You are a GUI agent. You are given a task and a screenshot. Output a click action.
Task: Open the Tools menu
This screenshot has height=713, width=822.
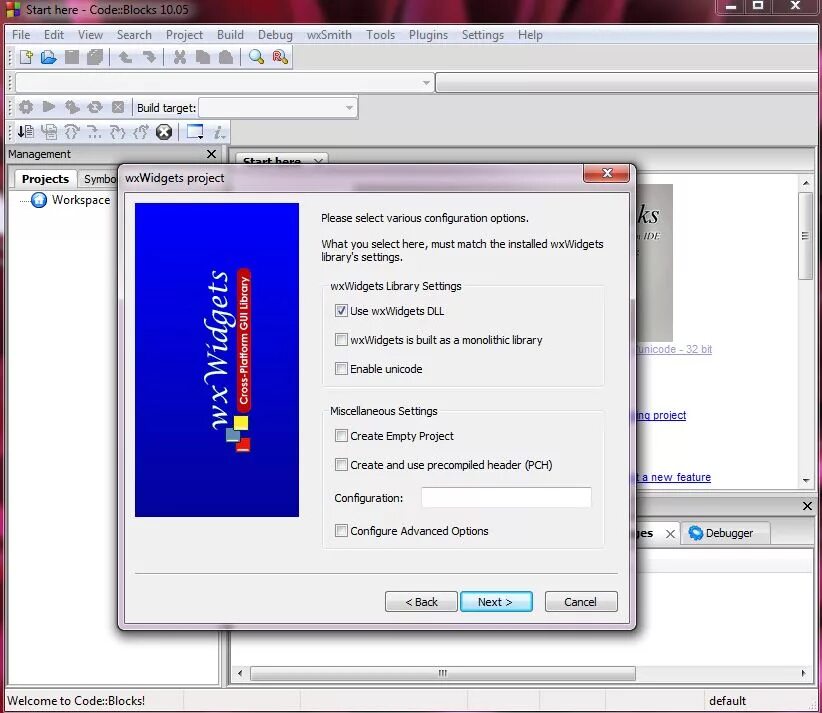pyautogui.click(x=380, y=35)
